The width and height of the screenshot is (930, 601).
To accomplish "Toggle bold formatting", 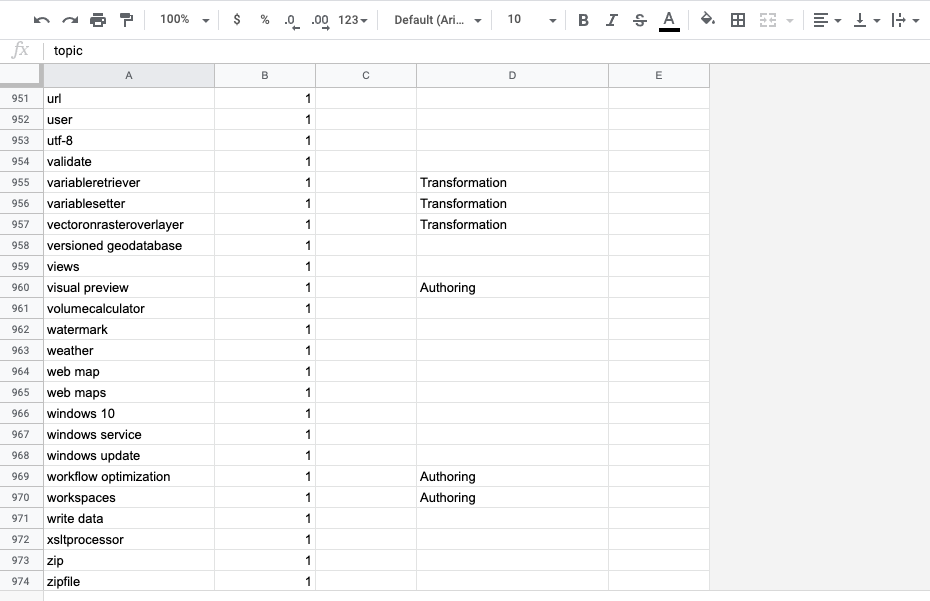I will pos(583,18).
